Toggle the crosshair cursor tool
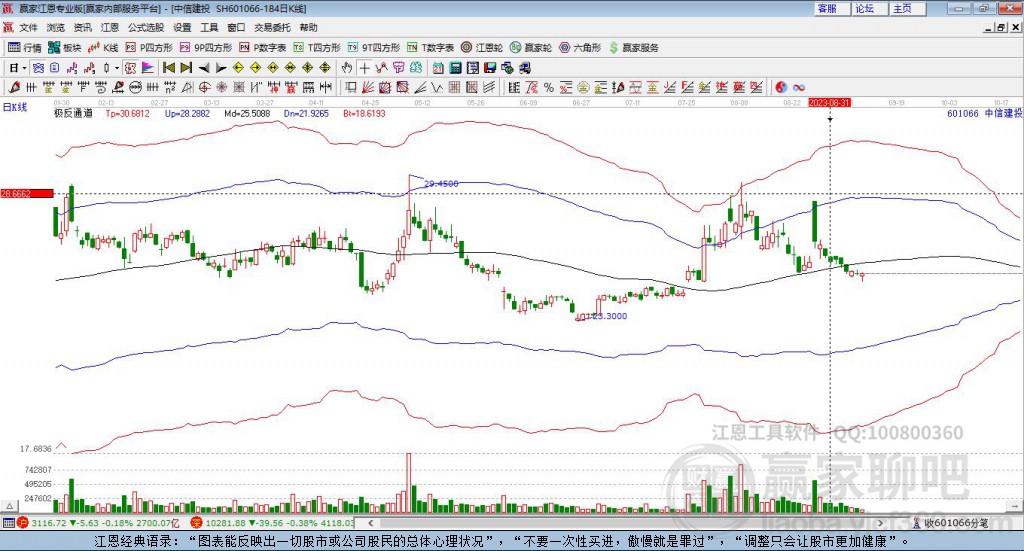The image size is (1024, 551). [x=364, y=68]
